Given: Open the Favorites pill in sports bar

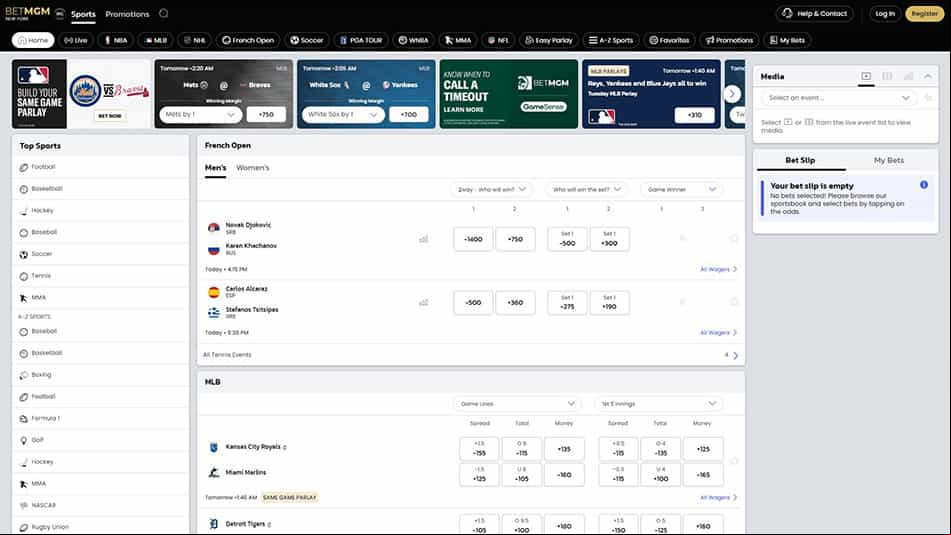Looking at the screenshot, I should tap(670, 40).
